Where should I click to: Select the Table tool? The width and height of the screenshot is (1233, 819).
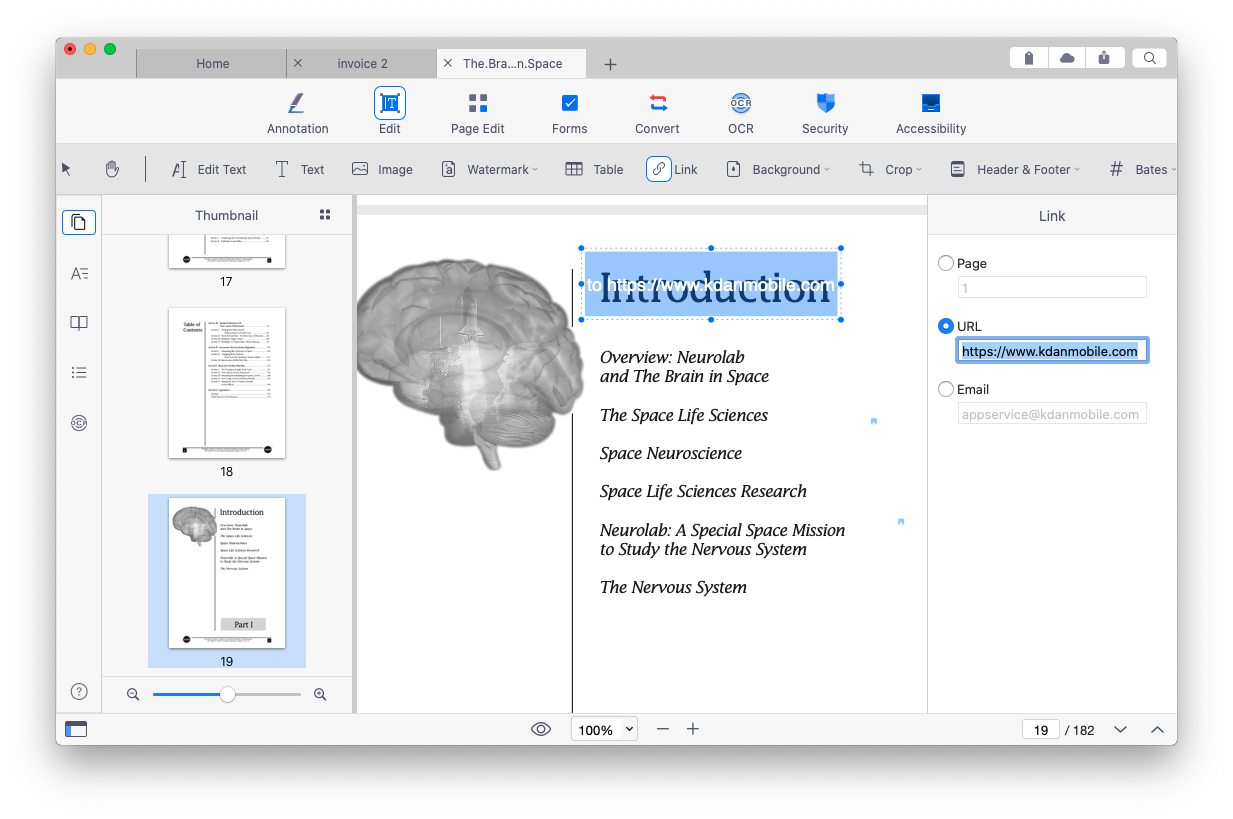(x=594, y=169)
